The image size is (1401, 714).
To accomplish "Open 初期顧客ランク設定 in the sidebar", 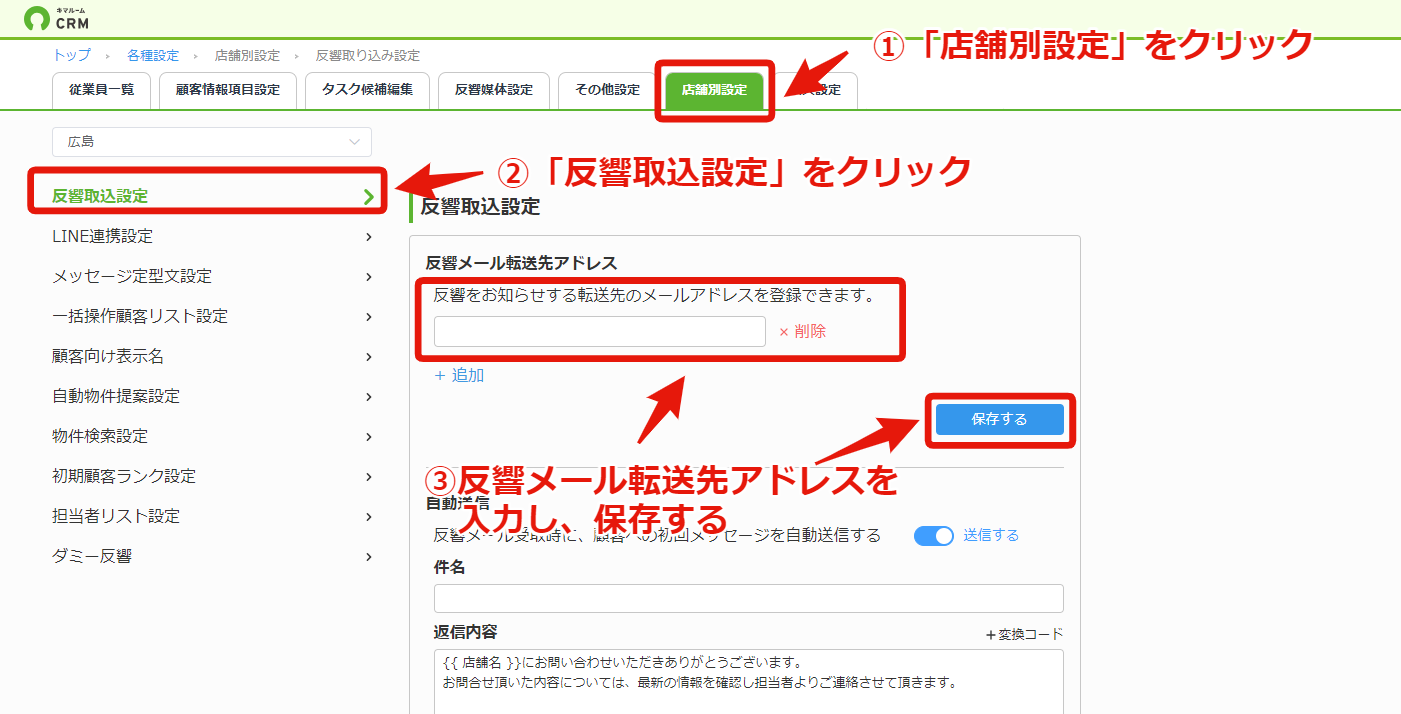I will point(214,477).
